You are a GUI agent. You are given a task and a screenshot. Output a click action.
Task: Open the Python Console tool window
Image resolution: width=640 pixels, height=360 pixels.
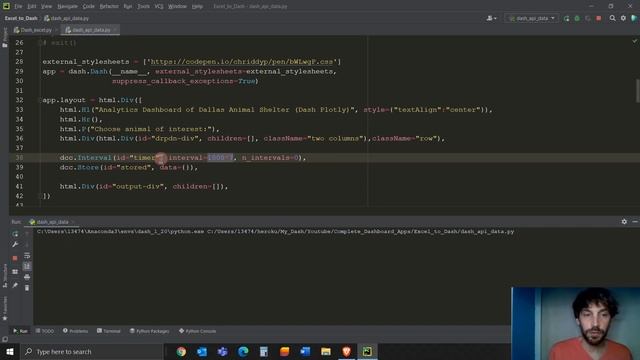(198, 331)
